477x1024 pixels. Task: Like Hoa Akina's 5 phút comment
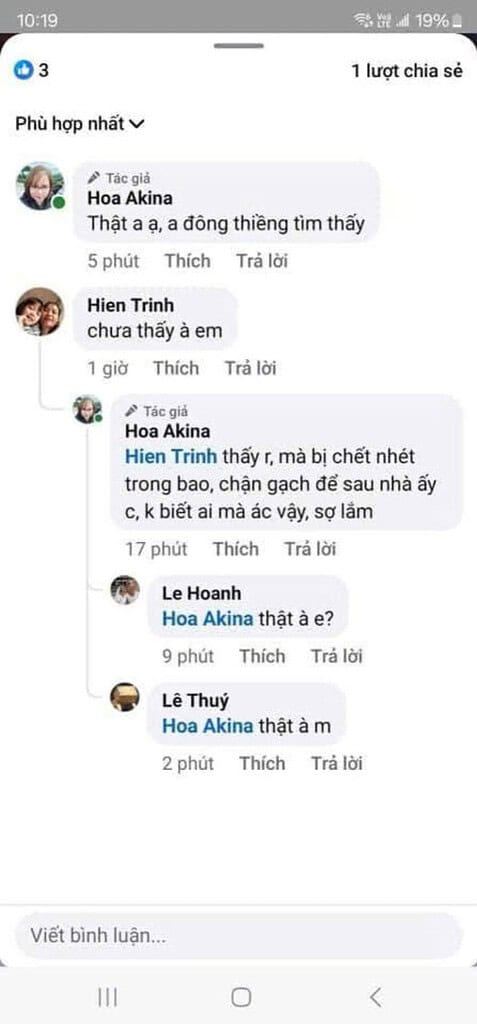[x=188, y=261]
